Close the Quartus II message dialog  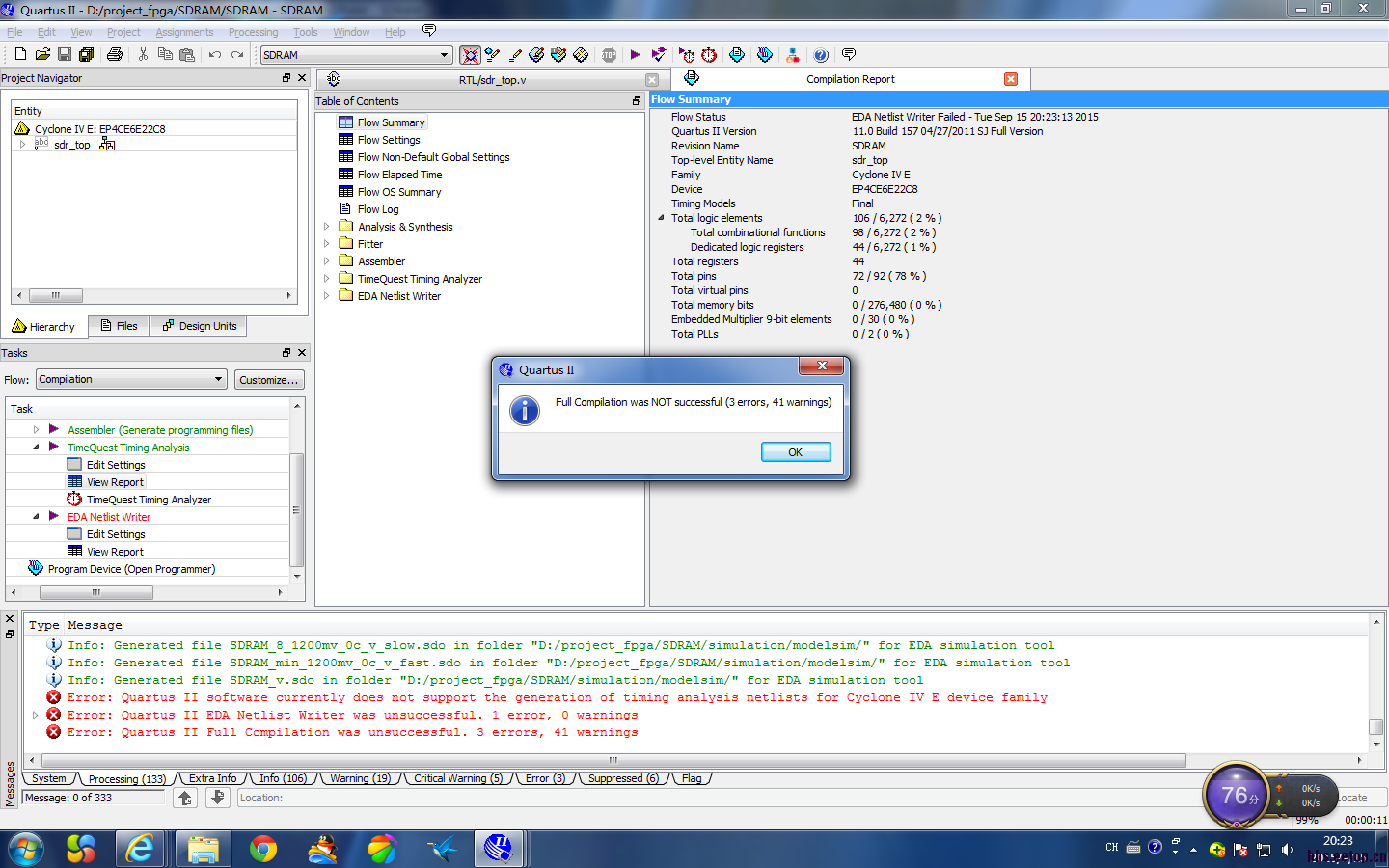click(822, 366)
